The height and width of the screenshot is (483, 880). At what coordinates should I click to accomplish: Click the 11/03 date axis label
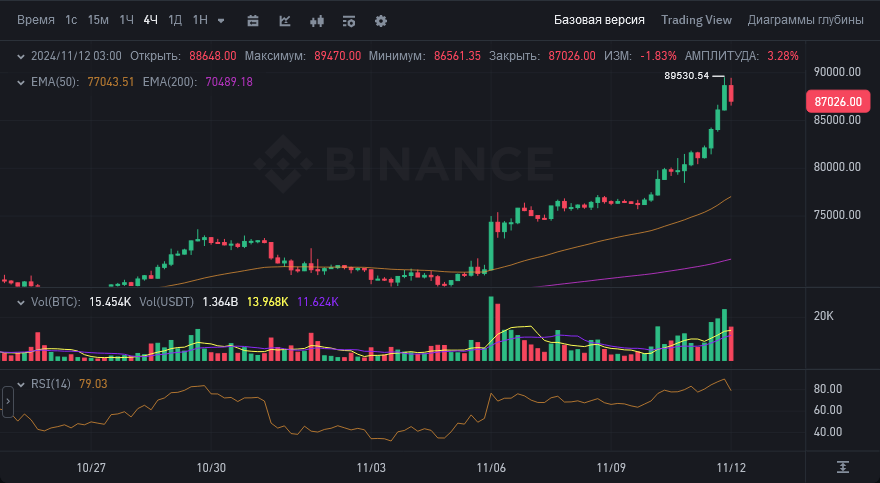(371, 468)
